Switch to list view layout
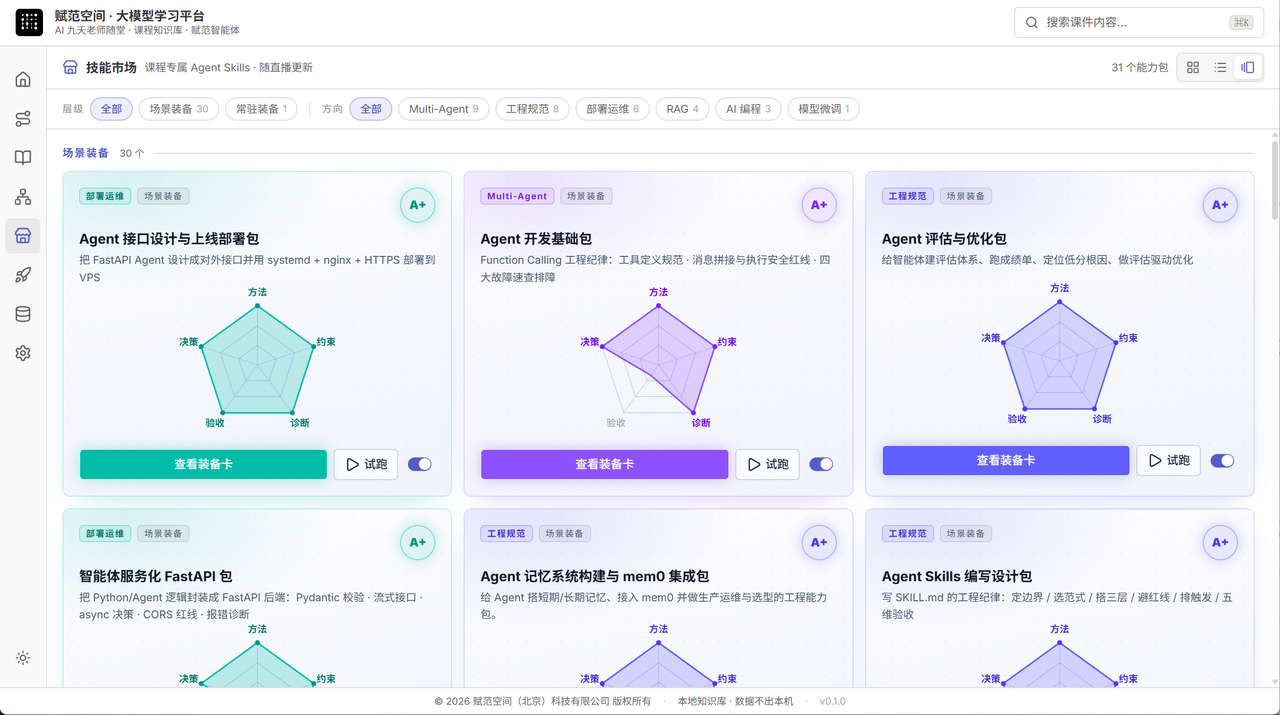 point(1220,67)
